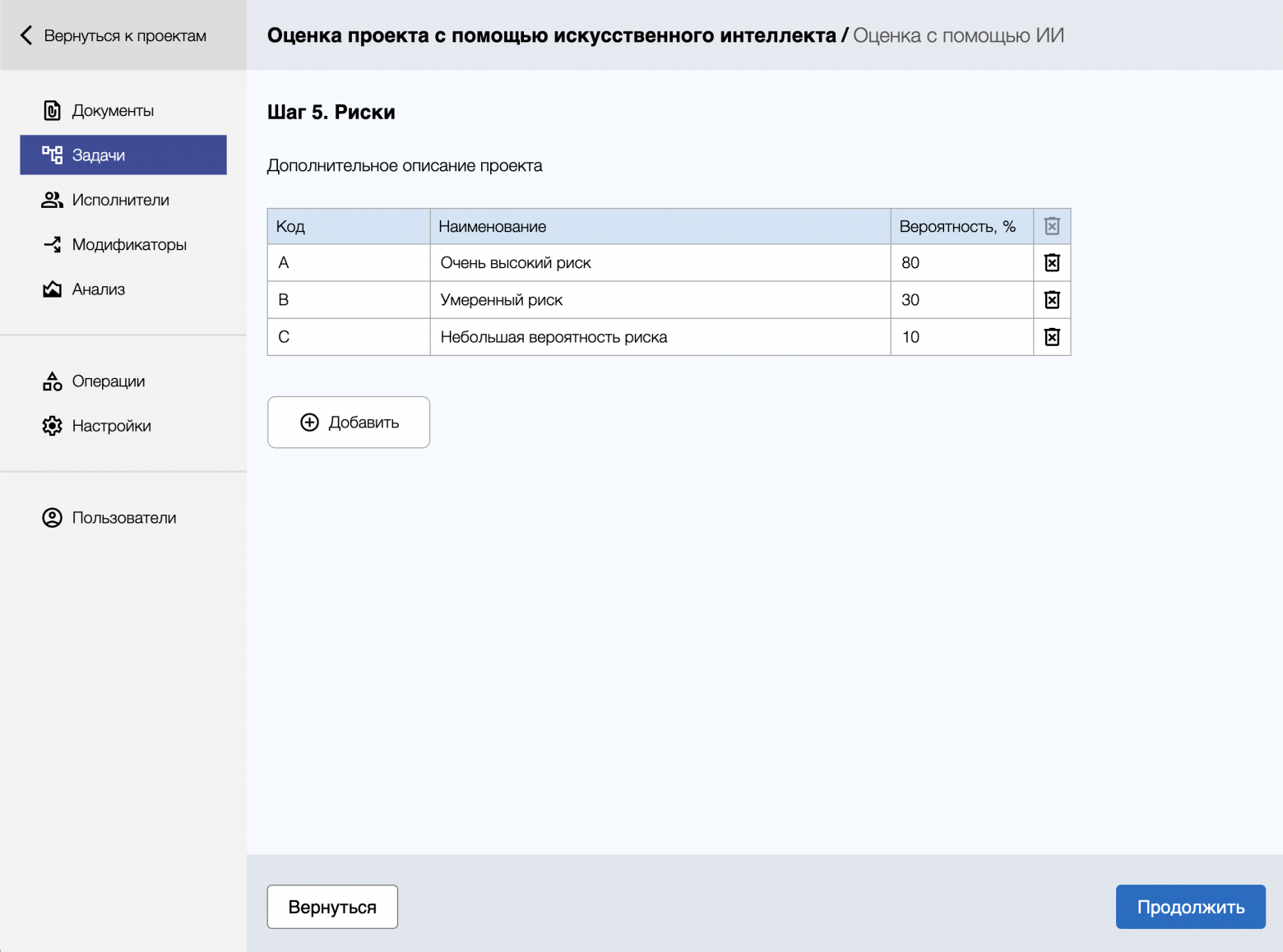
Task: Click the Продолжить button
Action: coord(1190,907)
